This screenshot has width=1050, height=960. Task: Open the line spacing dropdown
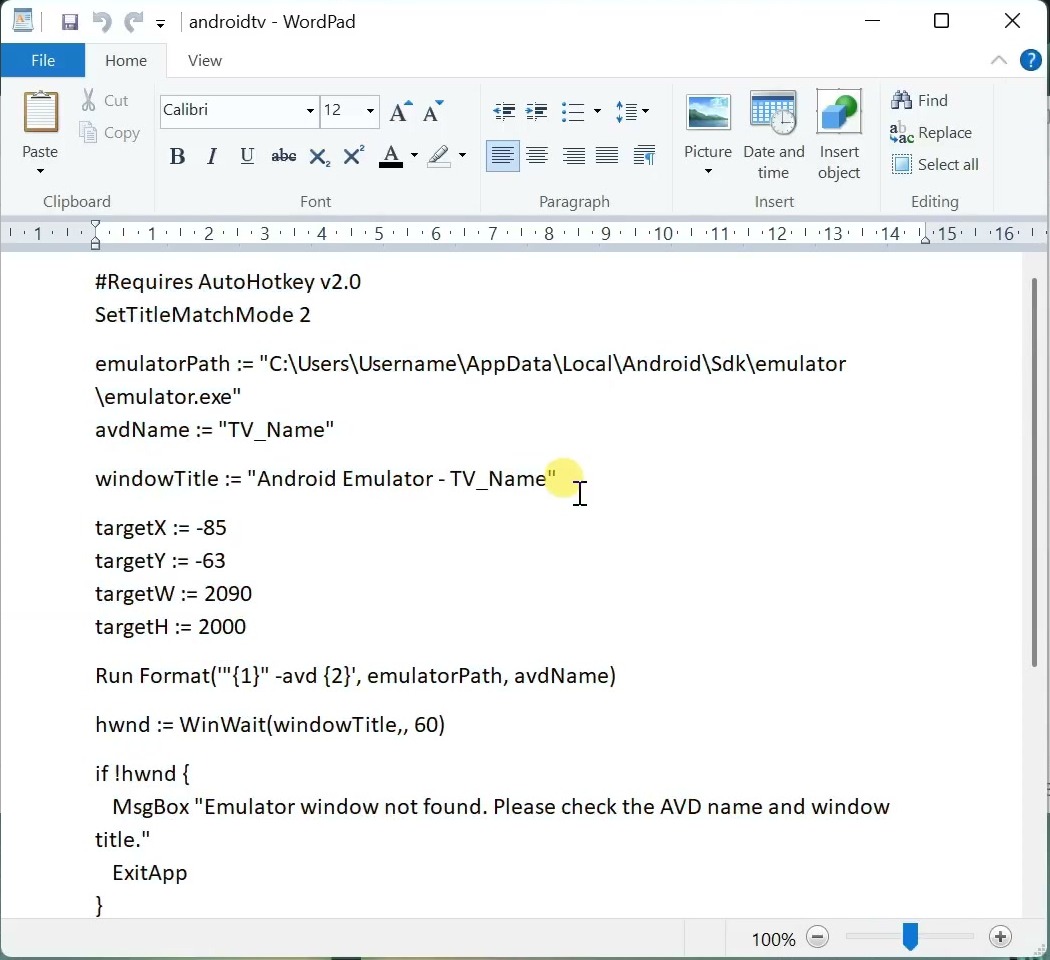[631, 111]
